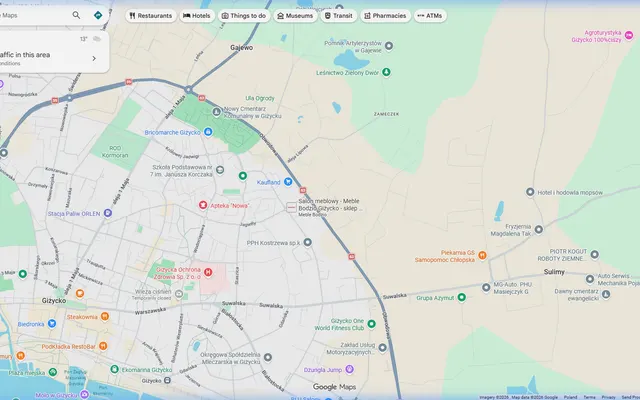This screenshot has height=400, width=640.
Task: Open directions with the blue diamond icon
Action: point(98,15)
